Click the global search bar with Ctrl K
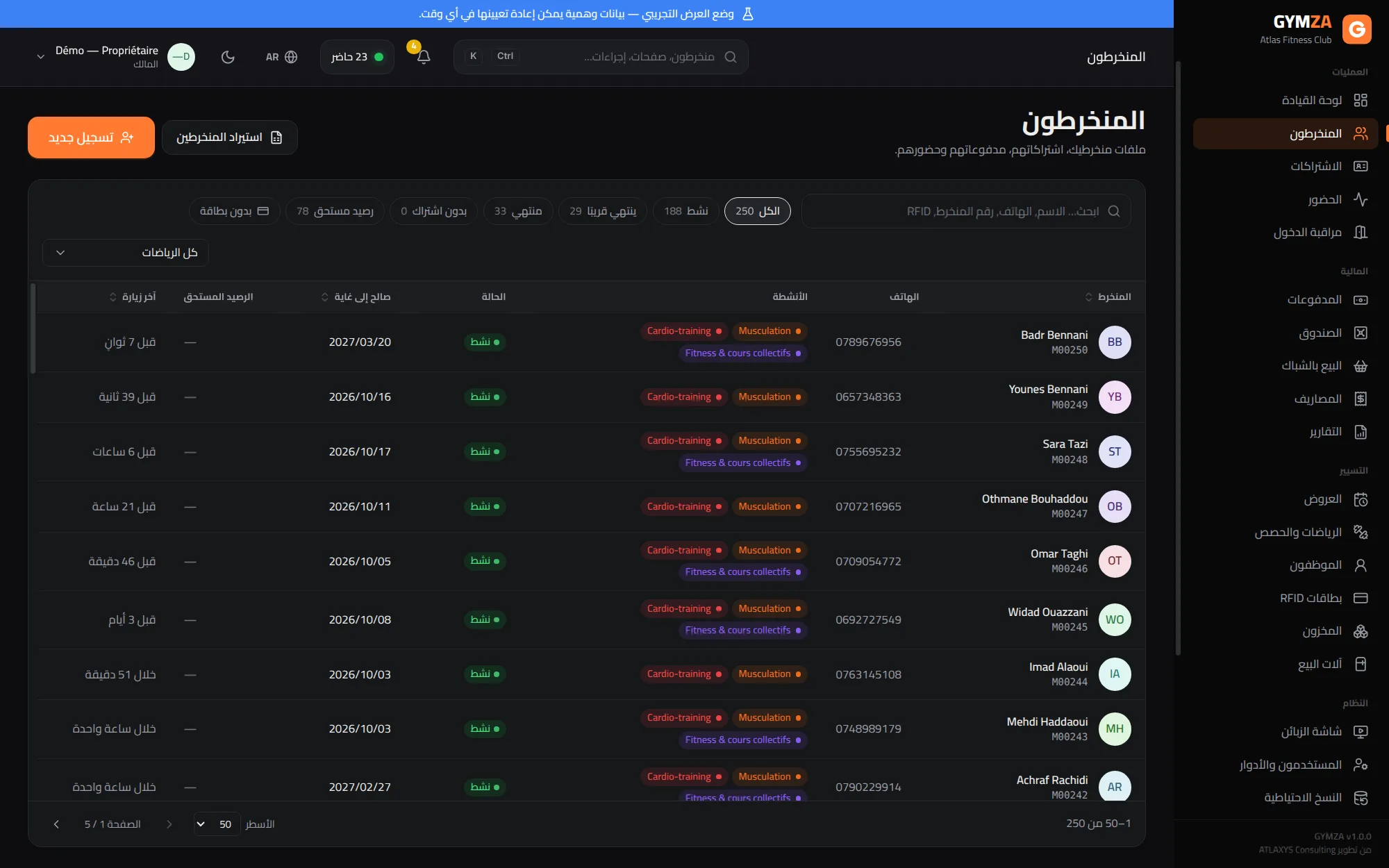The width and height of the screenshot is (1389, 868). pos(601,57)
